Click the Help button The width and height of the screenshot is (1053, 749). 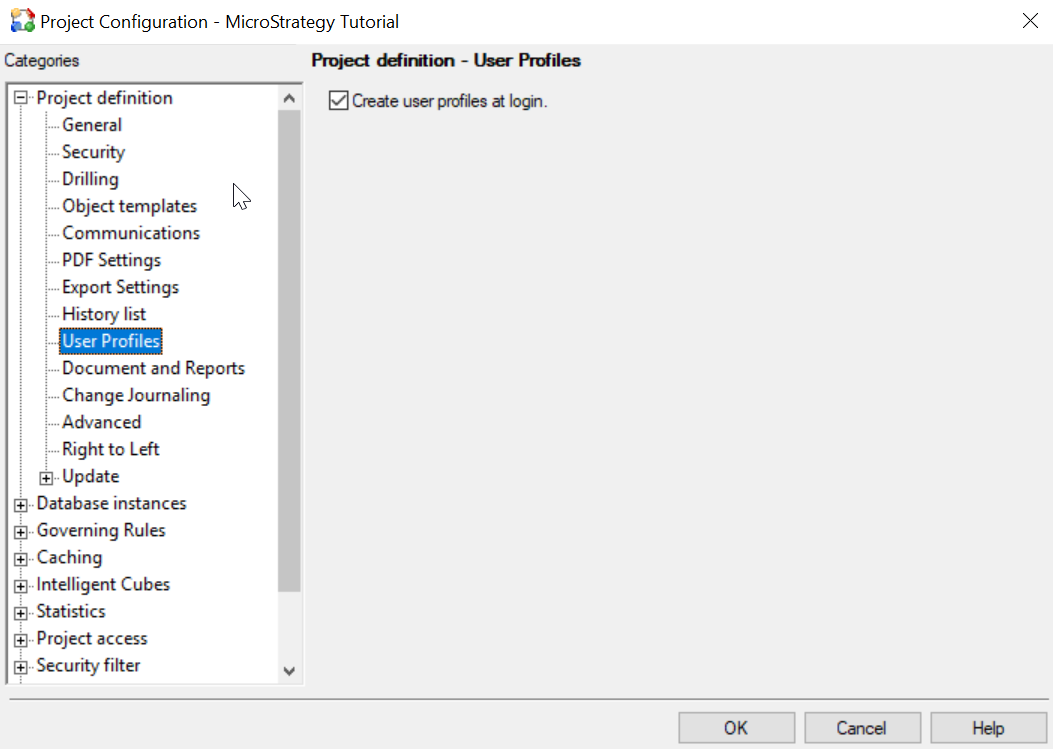point(989,727)
